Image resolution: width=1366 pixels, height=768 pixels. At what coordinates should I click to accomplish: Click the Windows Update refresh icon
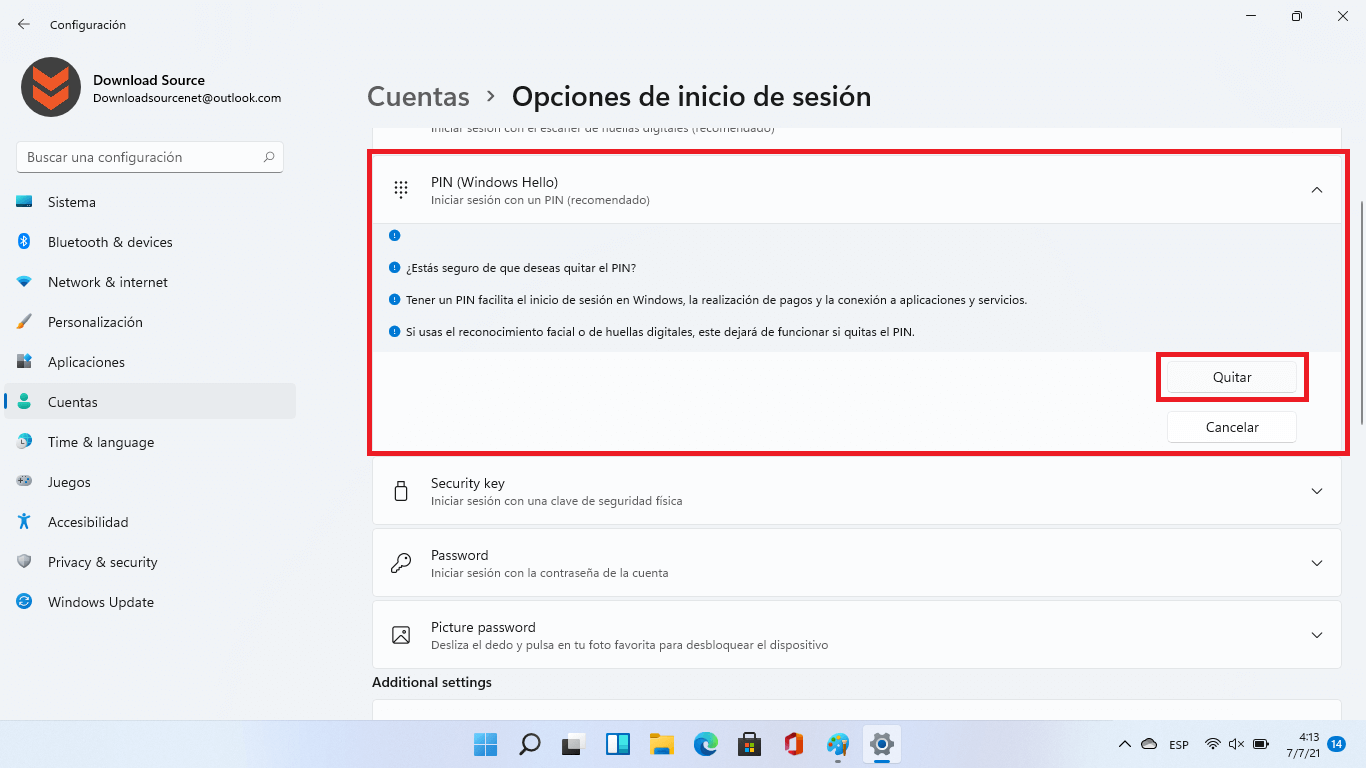pos(24,602)
